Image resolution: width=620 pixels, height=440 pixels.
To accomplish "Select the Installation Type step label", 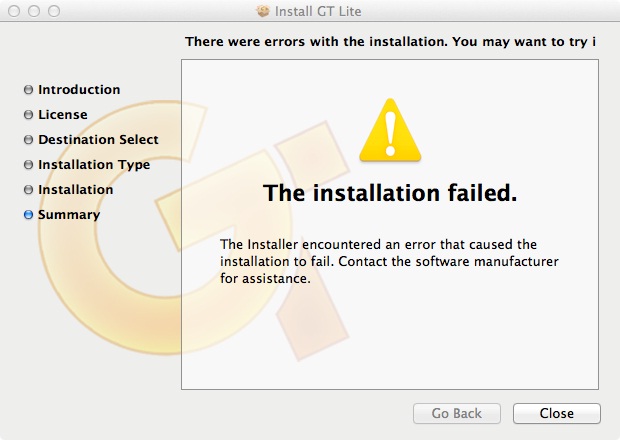I will 94,165.
